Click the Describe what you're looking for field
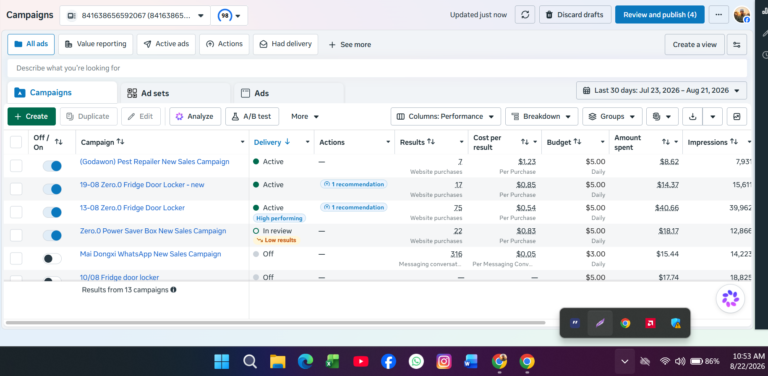 click(377, 68)
